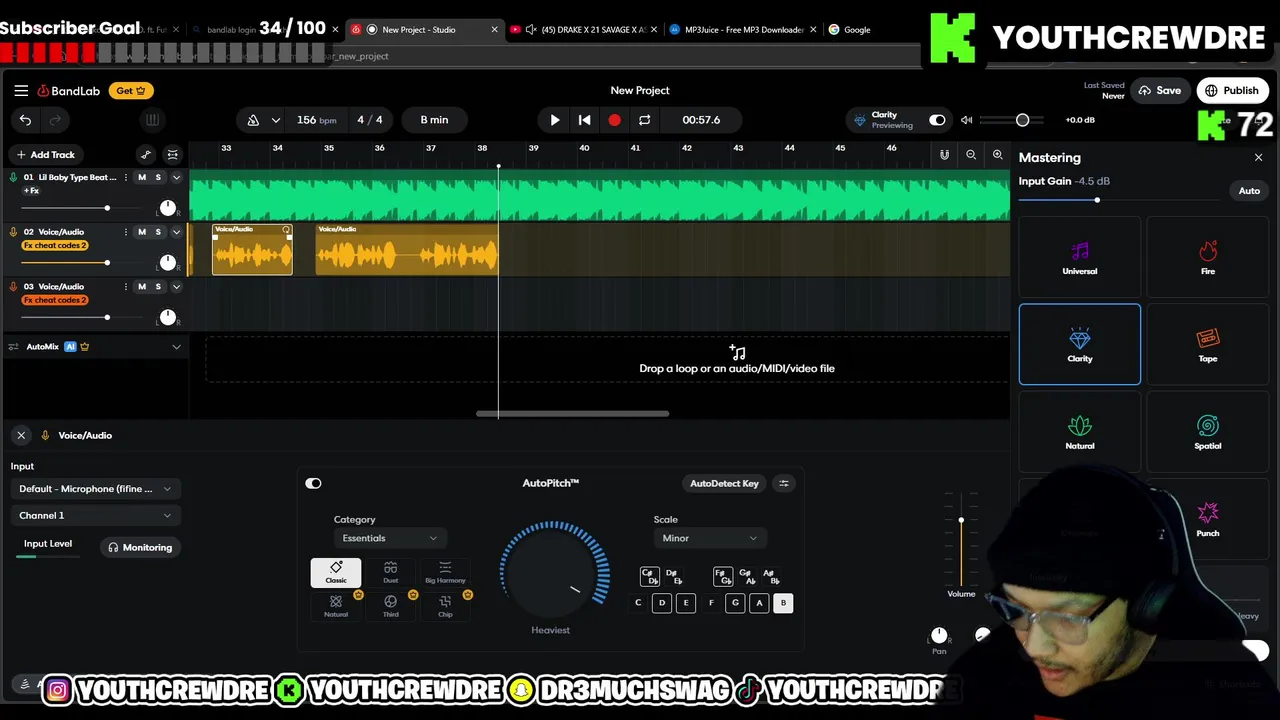
Task: Click the top bar master volume slider knob
Action: 1022,120
